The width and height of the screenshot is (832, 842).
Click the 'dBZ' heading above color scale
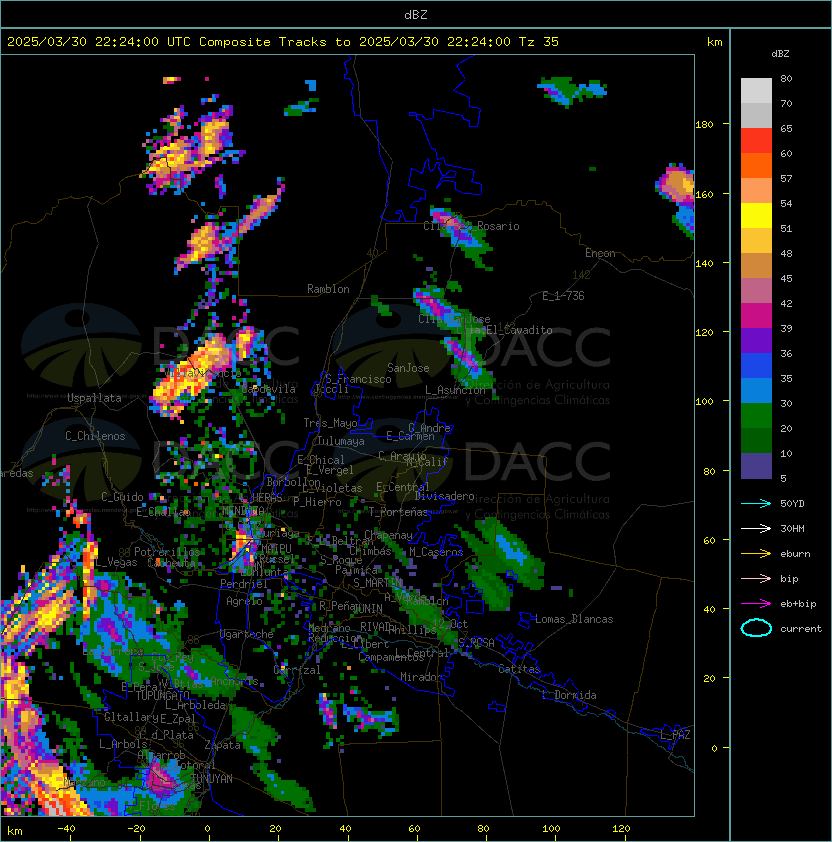[x=780, y=54]
